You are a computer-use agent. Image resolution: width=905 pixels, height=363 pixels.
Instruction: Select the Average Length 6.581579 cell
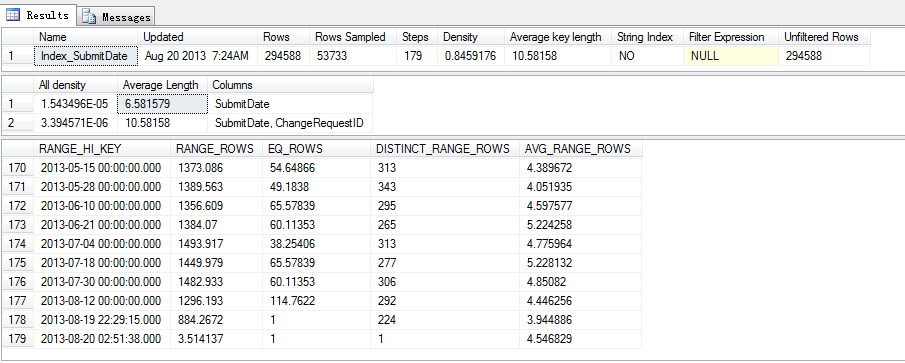[x=162, y=104]
